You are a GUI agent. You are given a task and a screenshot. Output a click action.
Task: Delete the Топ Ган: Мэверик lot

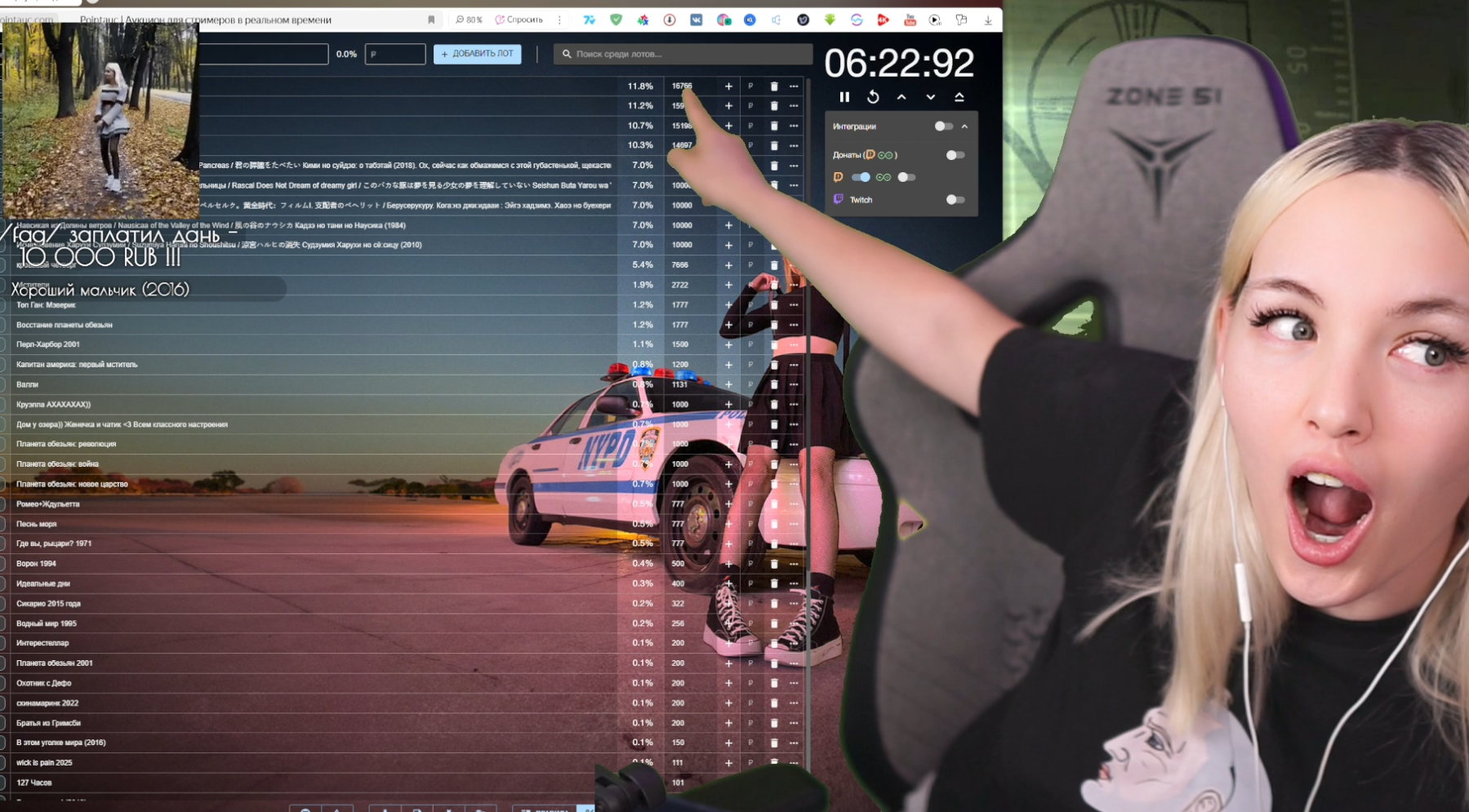(x=774, y=304)
